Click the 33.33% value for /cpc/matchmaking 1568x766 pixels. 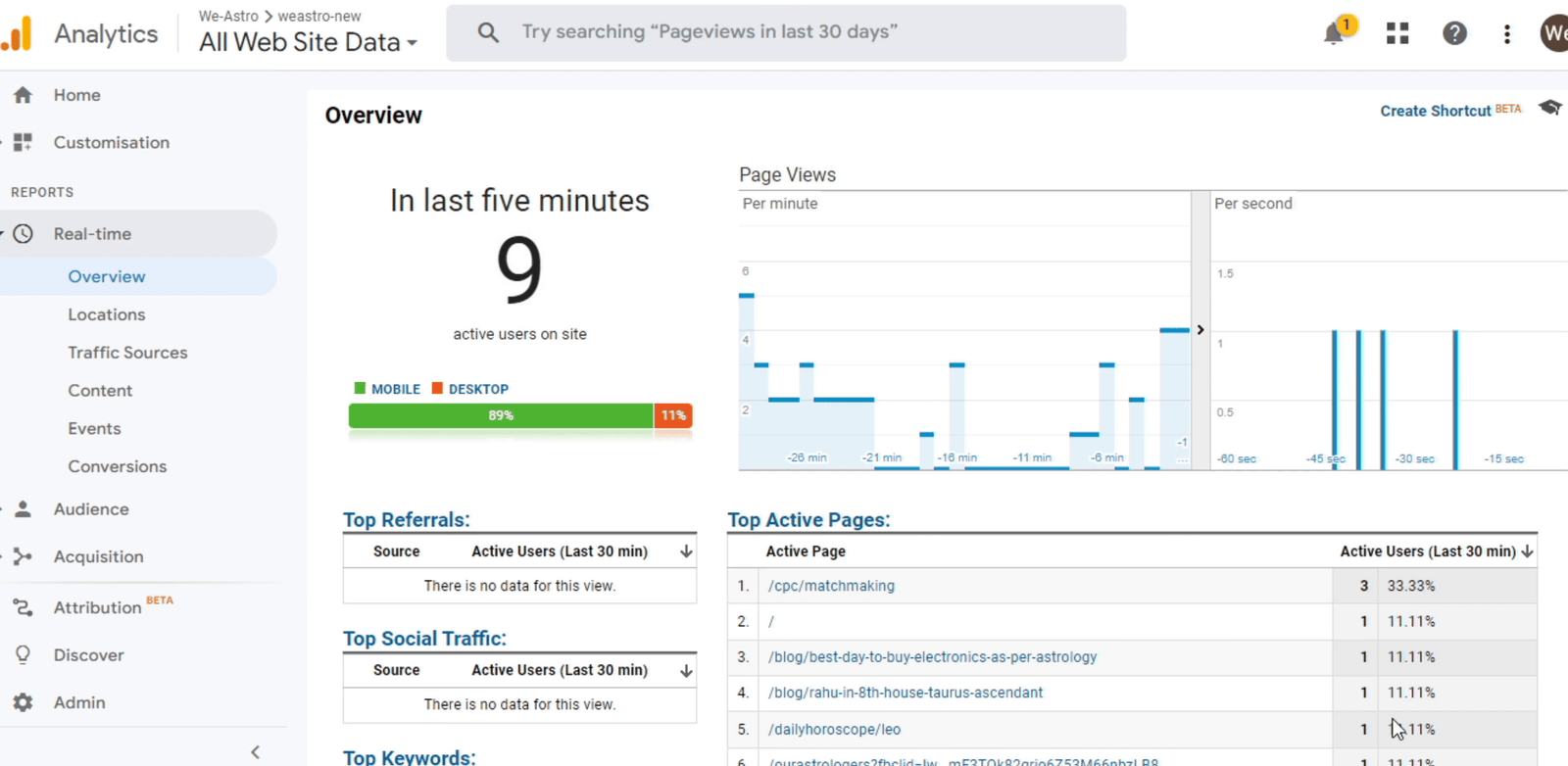1410,586
